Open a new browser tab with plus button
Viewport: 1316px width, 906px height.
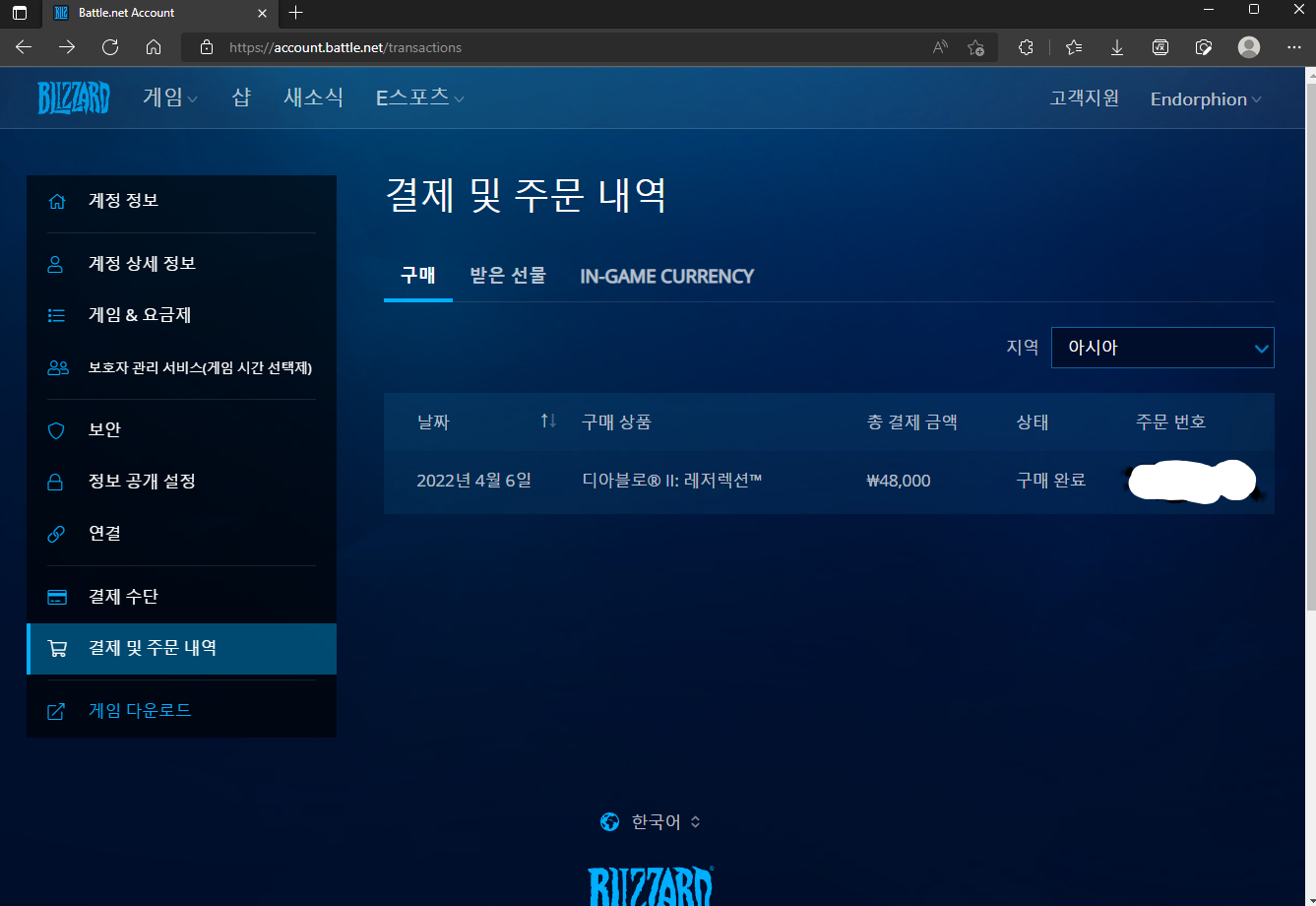click(x=296, y=13)
